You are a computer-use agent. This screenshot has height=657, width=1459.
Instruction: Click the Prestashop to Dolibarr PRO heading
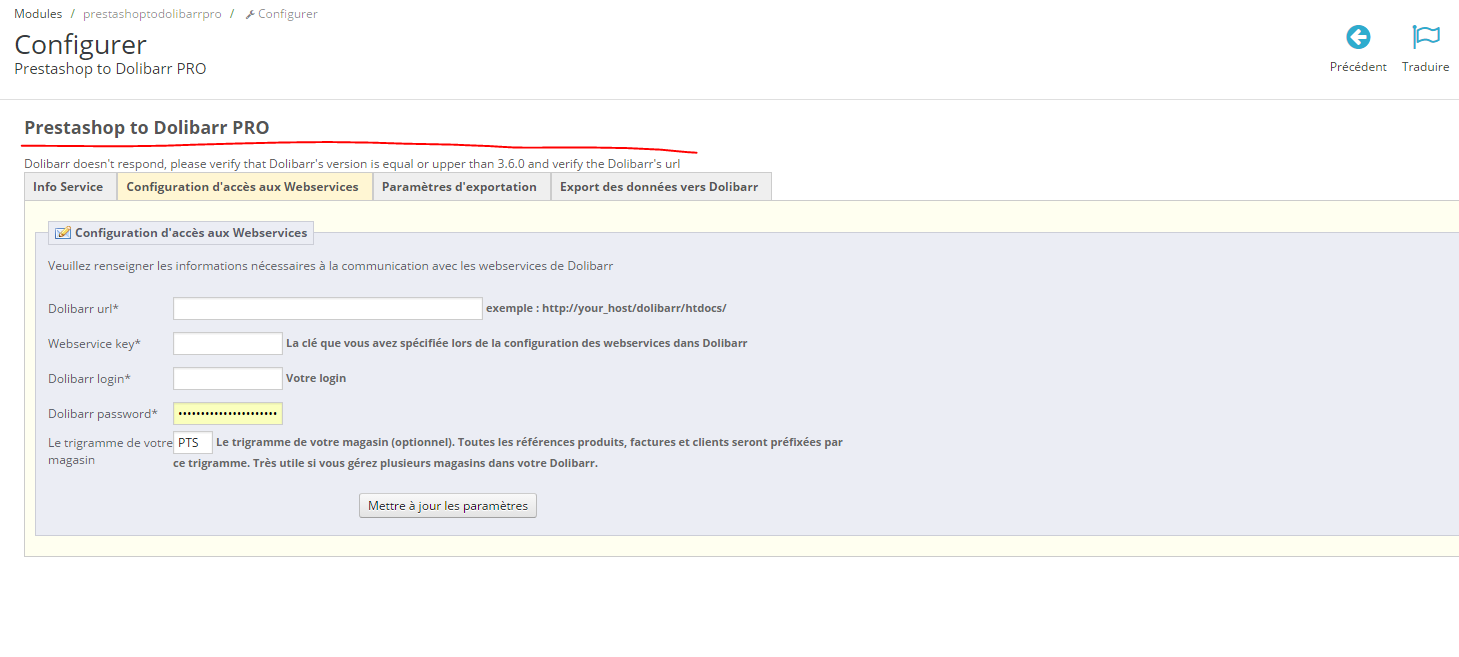pyautogui.click(x=147, y=128)
